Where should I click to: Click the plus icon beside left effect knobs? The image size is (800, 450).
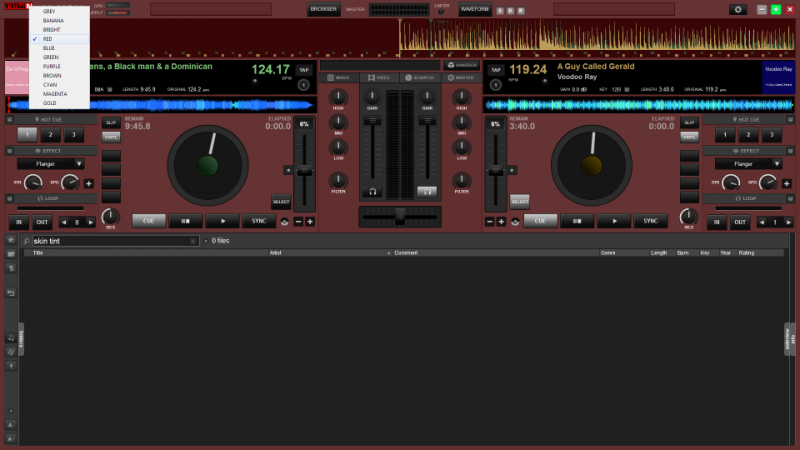[88, 183]
